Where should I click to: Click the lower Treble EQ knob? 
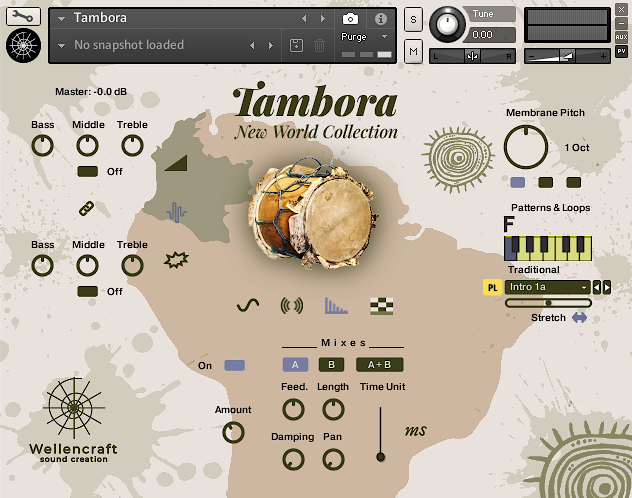coord(132,266)
